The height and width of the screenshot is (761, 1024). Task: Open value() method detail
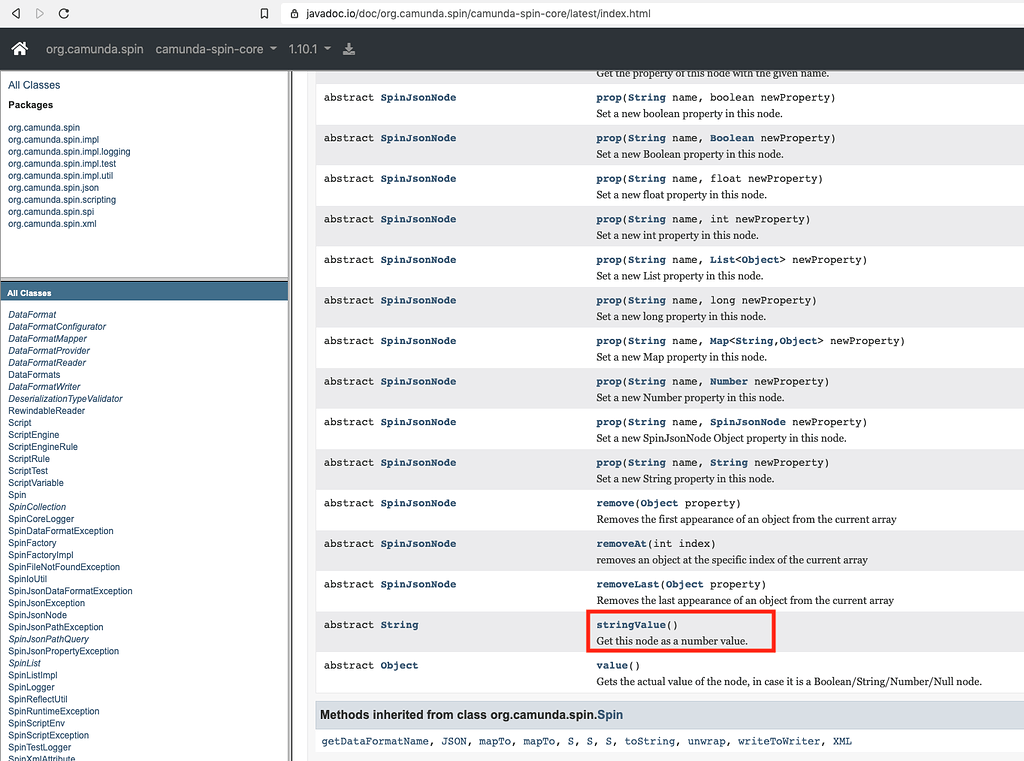point(612,665)
